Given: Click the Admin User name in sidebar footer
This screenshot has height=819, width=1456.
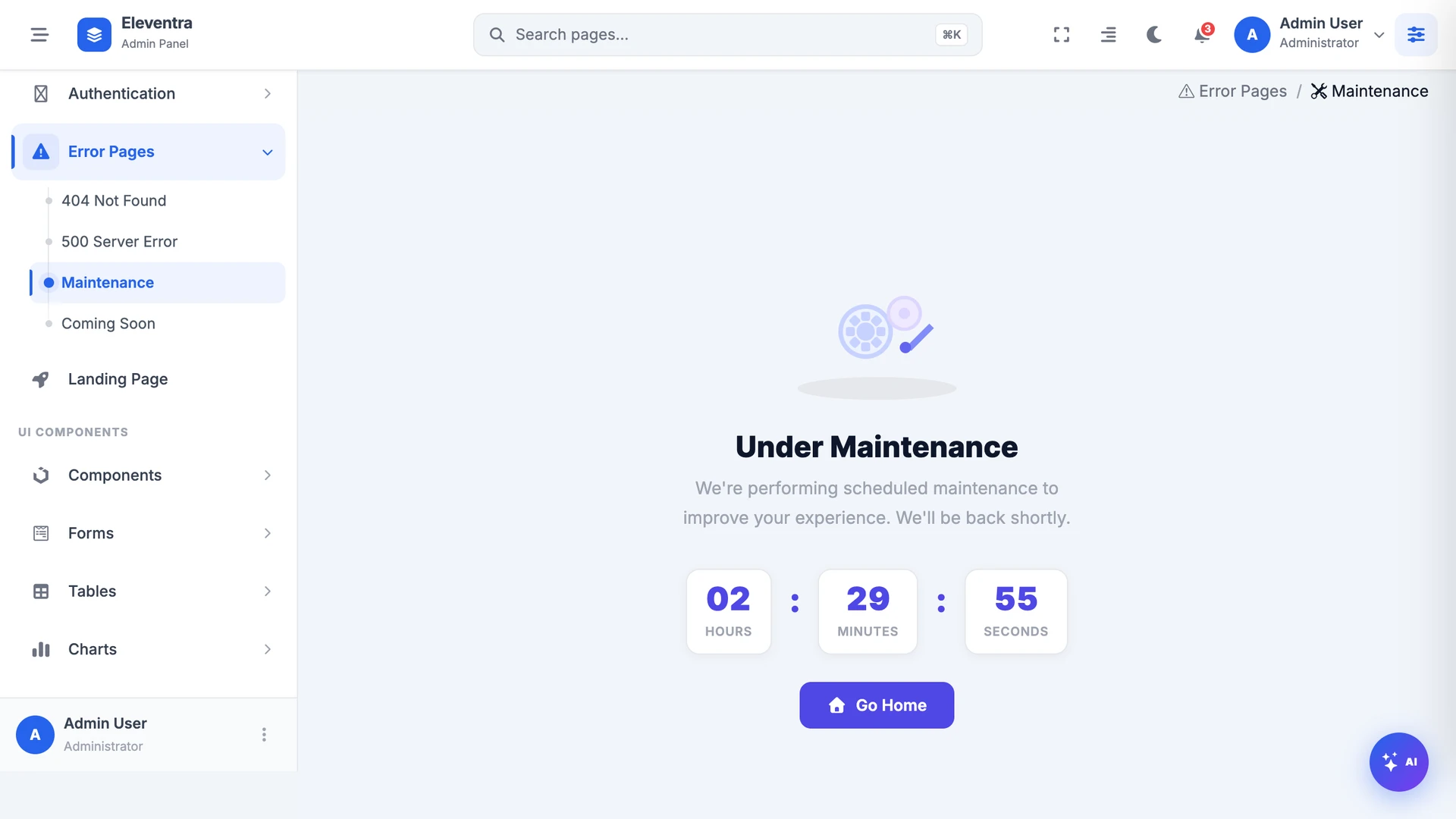Looking at the screenshot, I should [x=105, y=723].
